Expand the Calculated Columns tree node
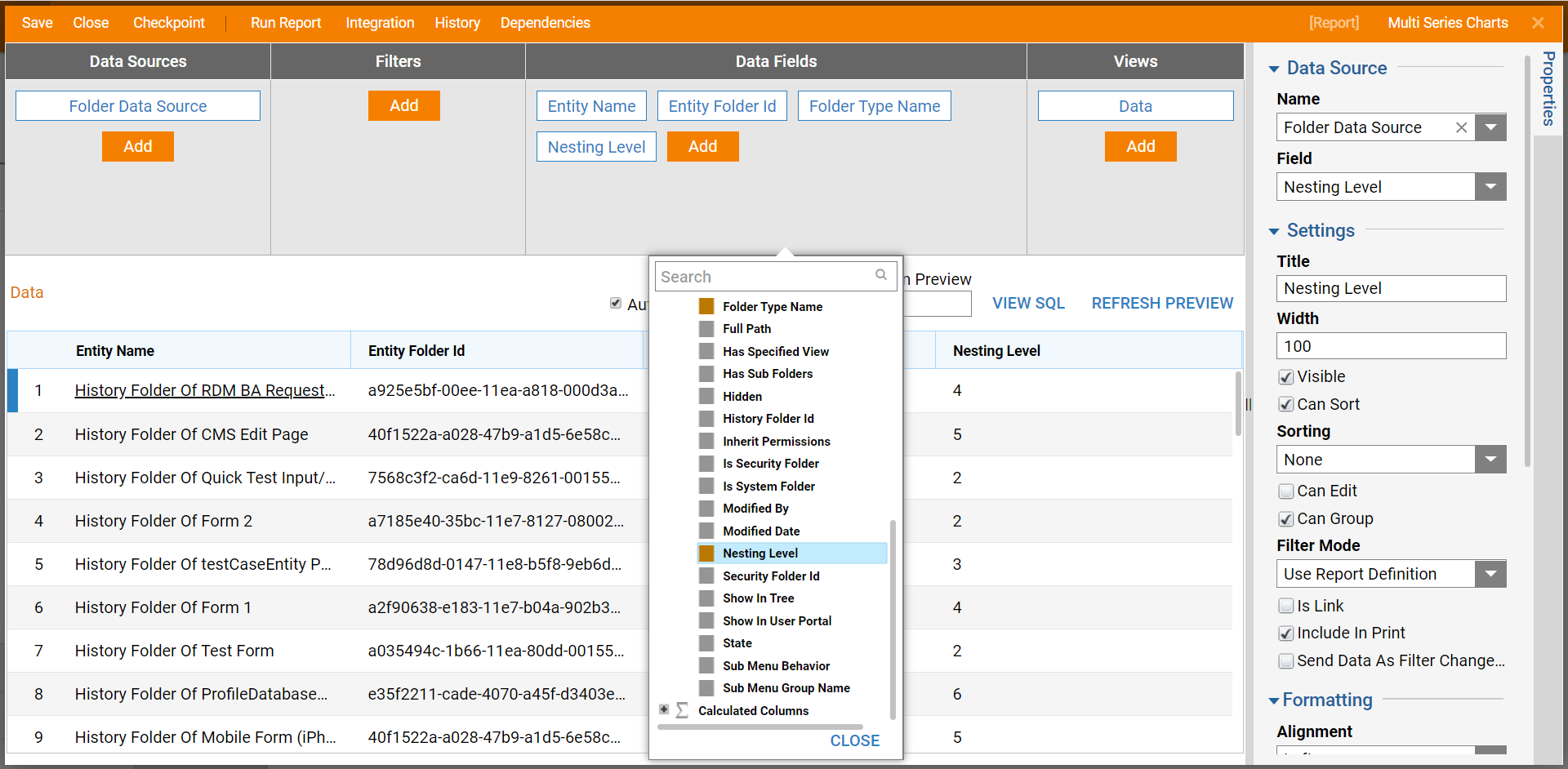 pyautogui.click(x=664, y=709)
